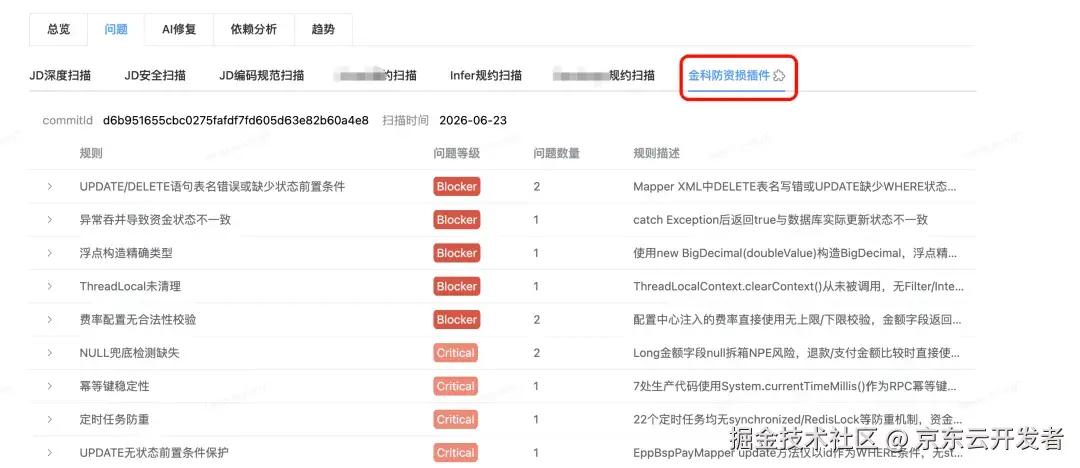
Task: Expand the 幂等键稳定性 rule row
Action: coord(50,386)
